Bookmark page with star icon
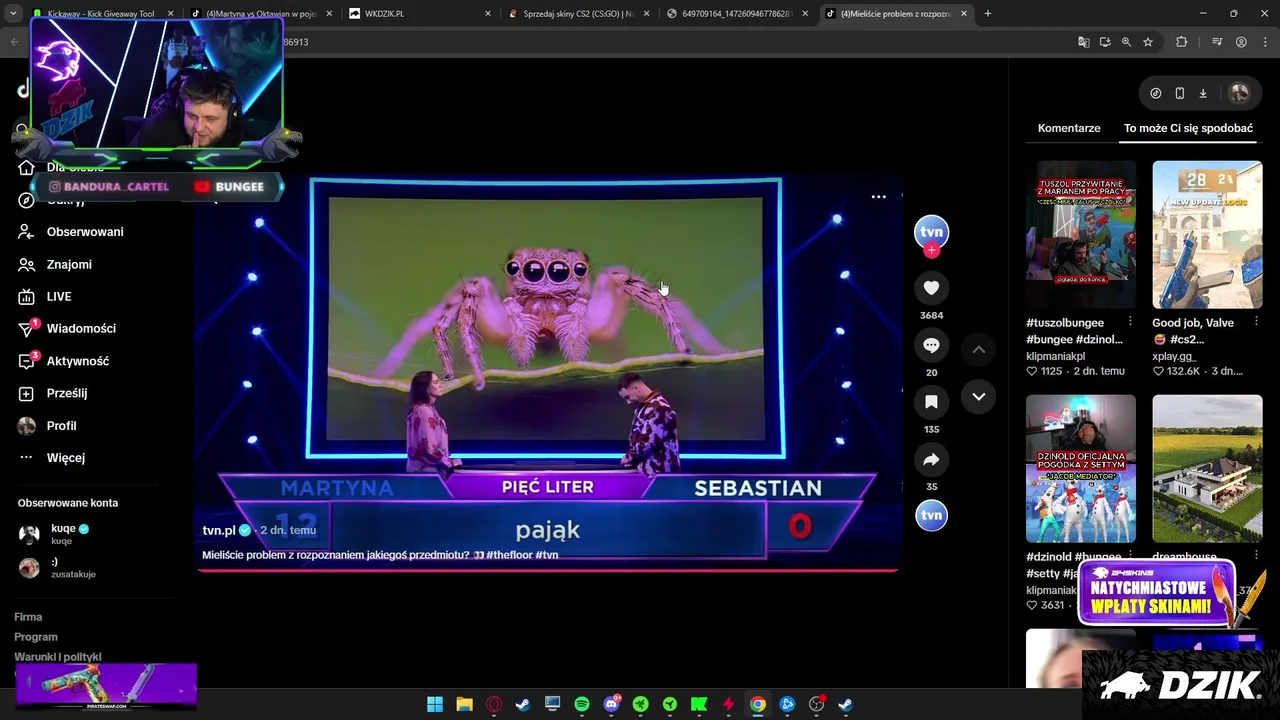Image resolution: width=1280 pixels, height=720 pixels. pyautogui.click(x=1148, y=42)
